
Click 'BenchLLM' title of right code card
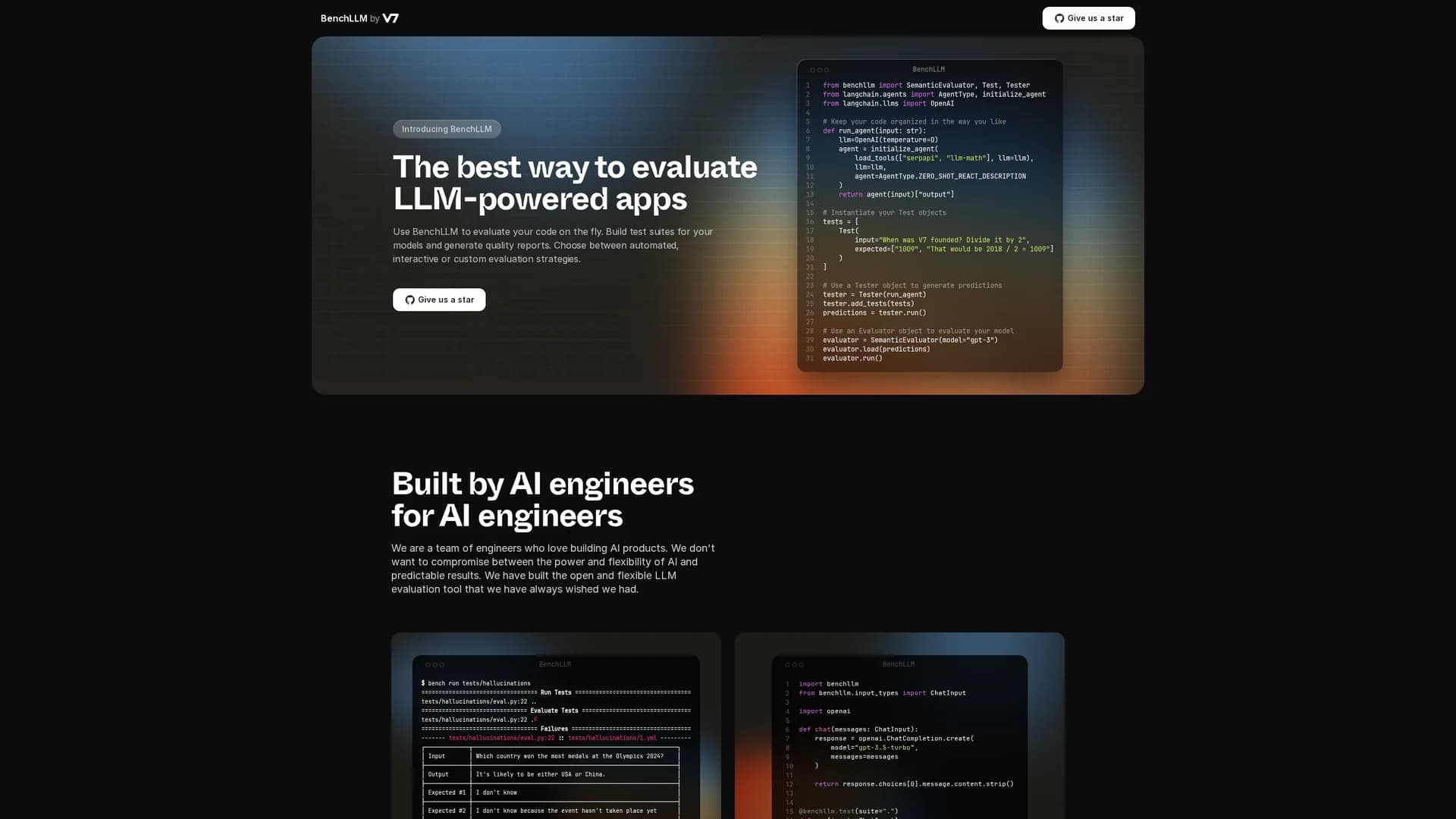click(898, 664)
